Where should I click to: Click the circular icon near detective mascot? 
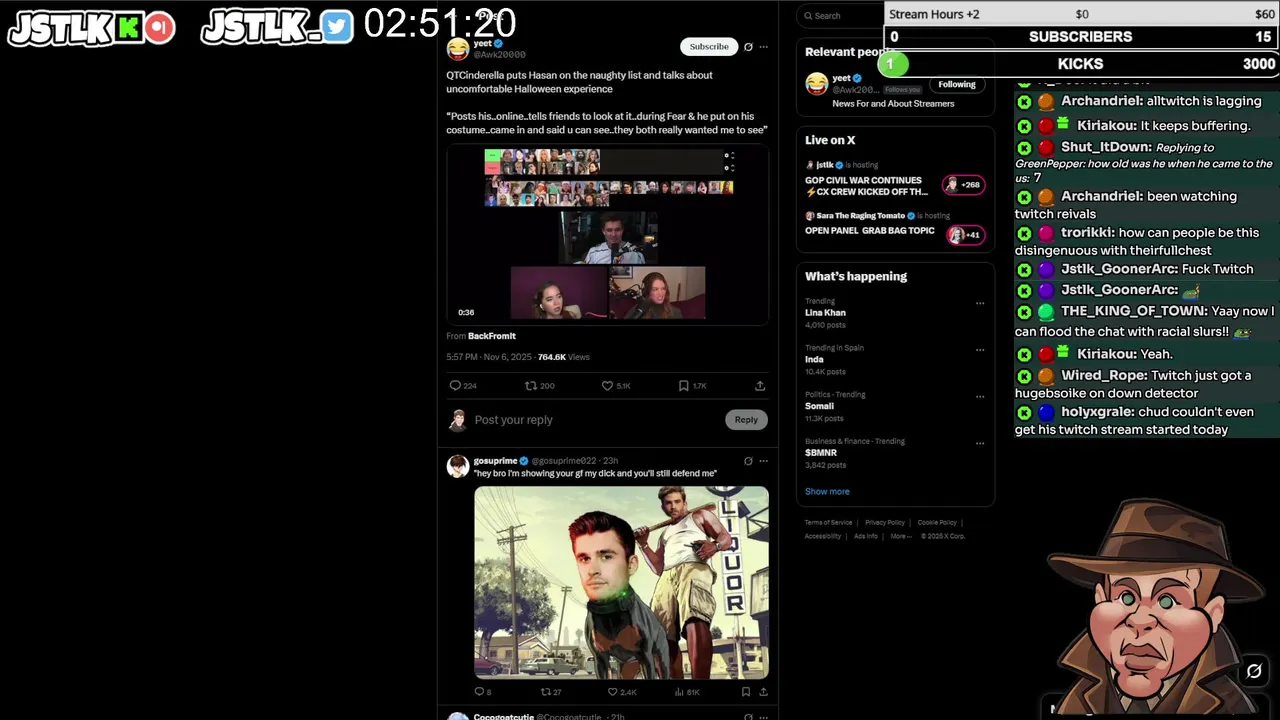(x=1254, y=671)
